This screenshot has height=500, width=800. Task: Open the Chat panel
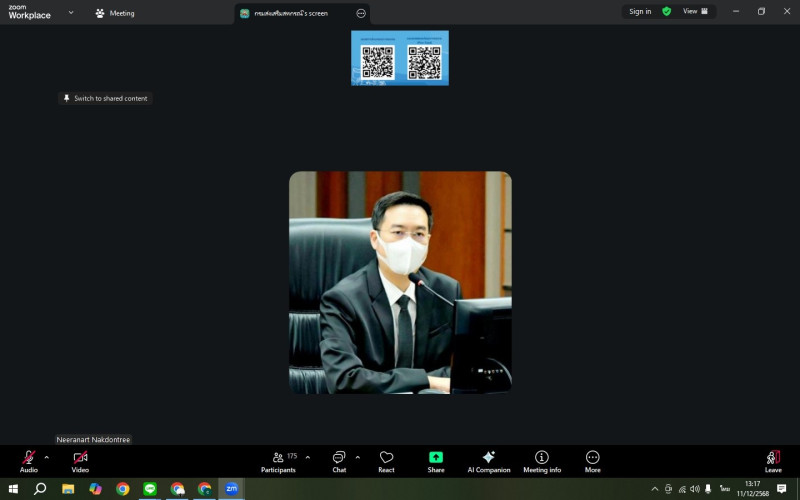339,460
